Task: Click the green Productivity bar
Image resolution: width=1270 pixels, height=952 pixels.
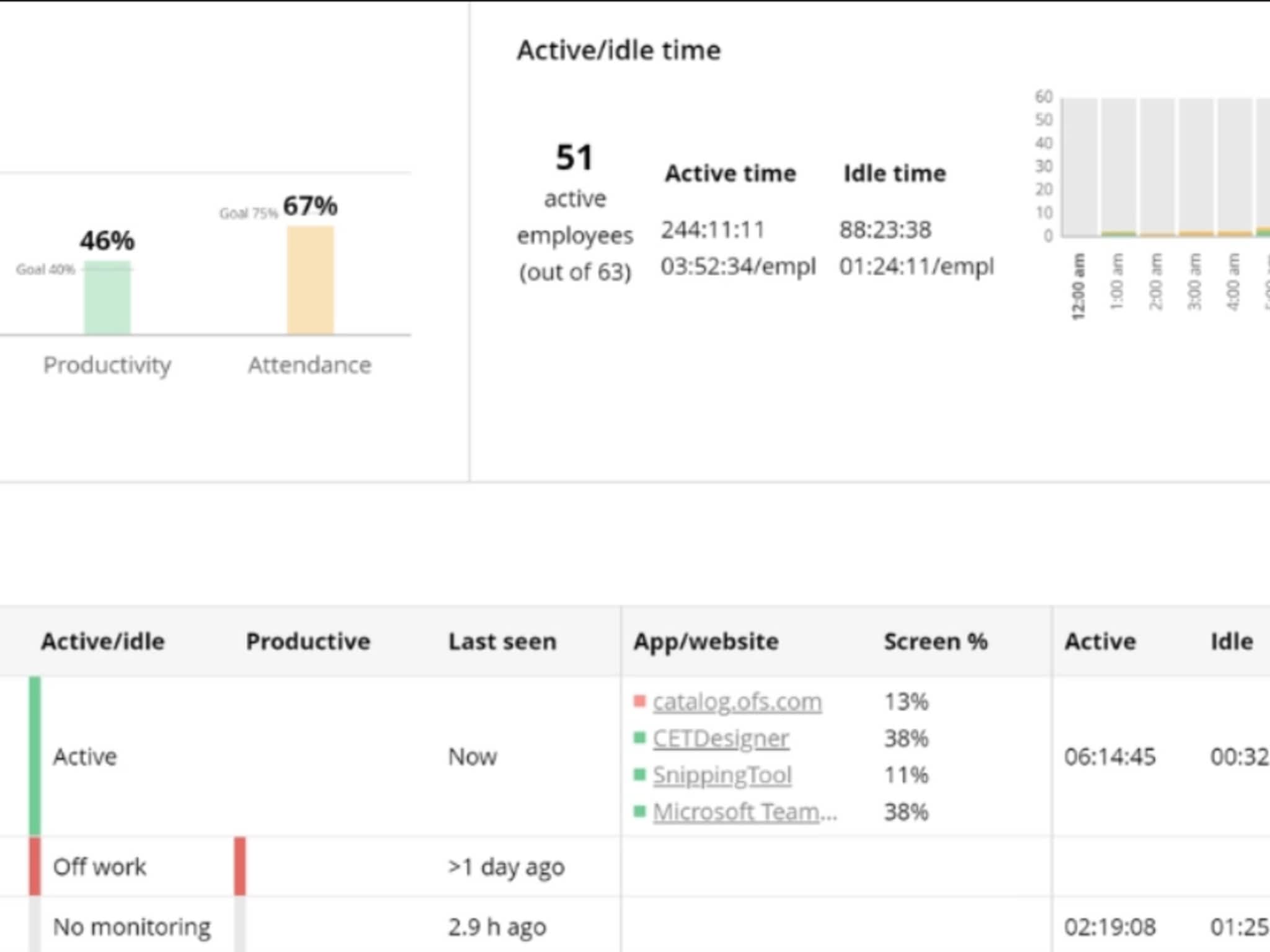Action: pyautogui.click(x=107, y=298)
